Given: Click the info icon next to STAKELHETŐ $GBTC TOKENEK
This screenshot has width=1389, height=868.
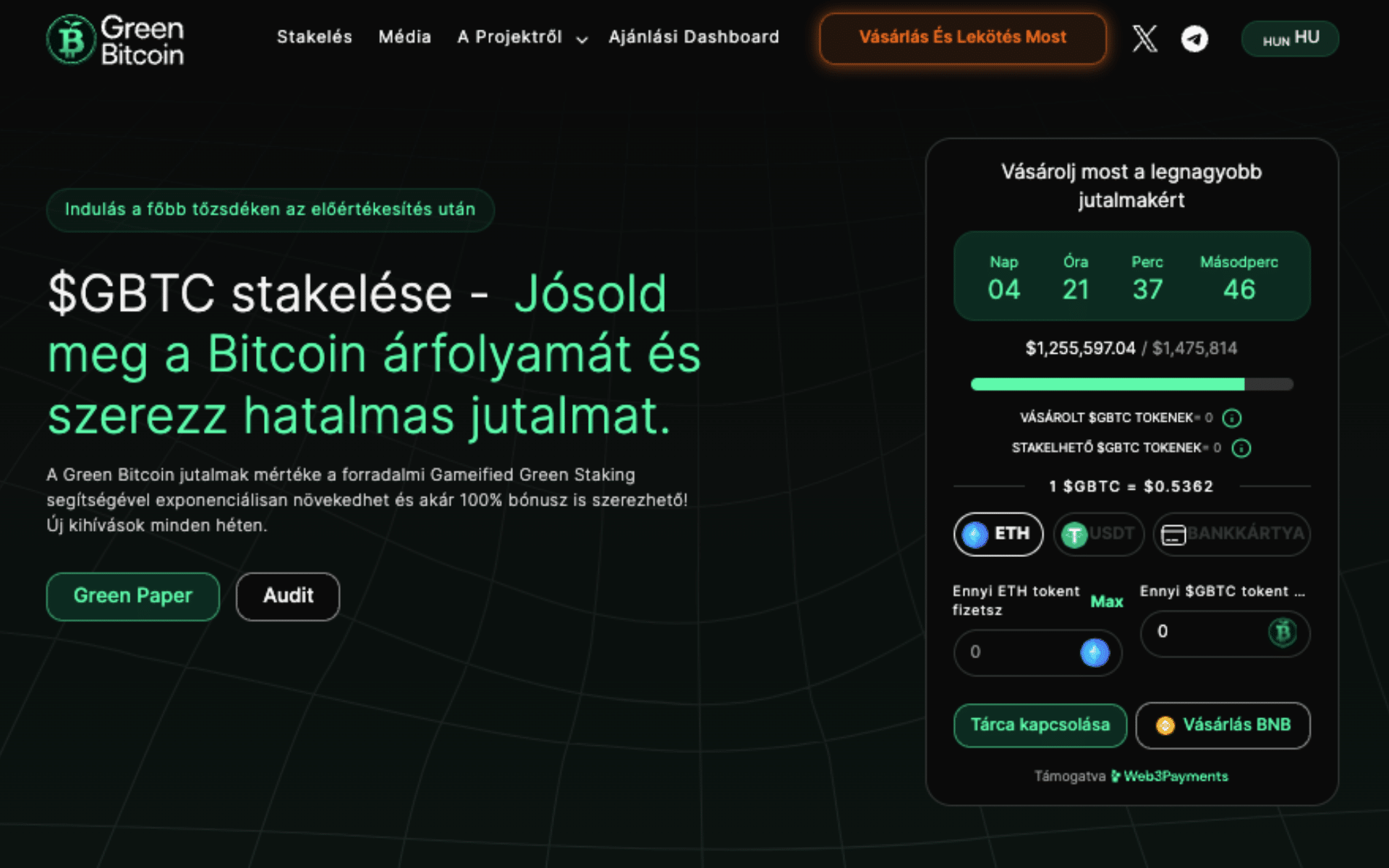Looking at the screenshot, I should point(1242,448).
